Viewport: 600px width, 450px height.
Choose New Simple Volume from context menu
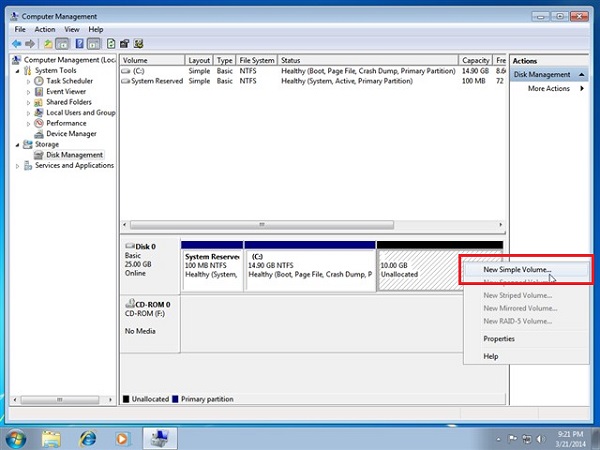click(517, 270)
